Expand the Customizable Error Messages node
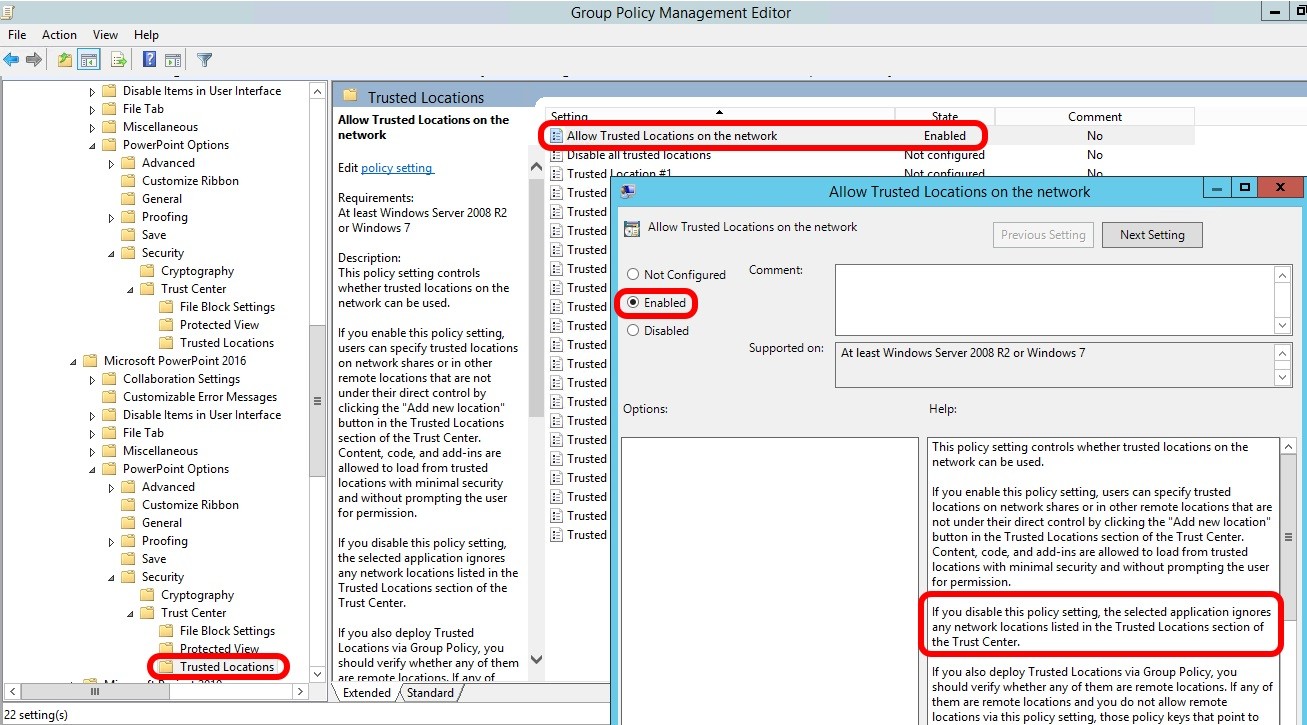Screen dimensions: 1307x725 pos(93,398)
